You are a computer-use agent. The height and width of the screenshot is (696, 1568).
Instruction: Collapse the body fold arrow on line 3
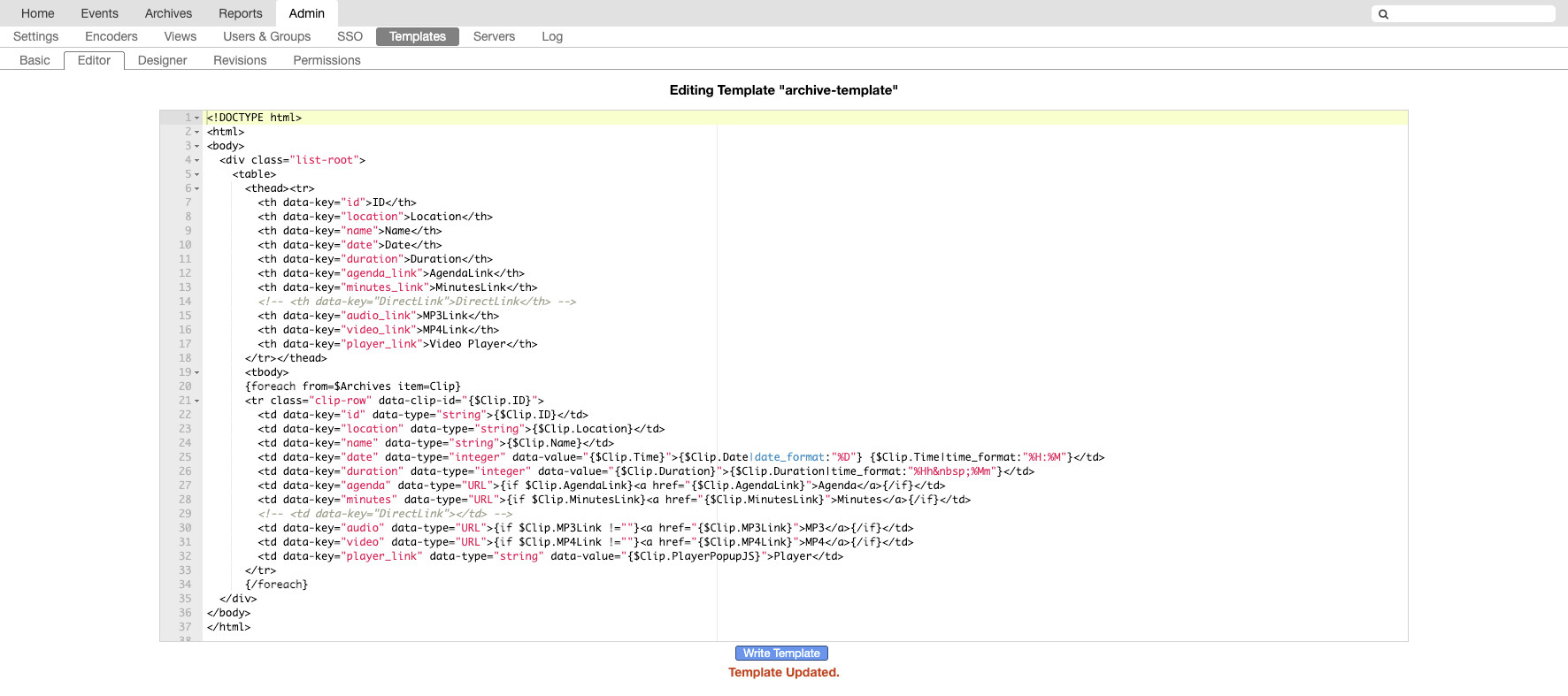coord(196,146)
